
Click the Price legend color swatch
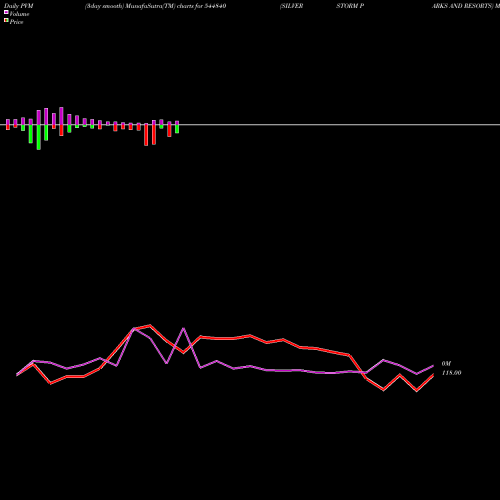6,21
